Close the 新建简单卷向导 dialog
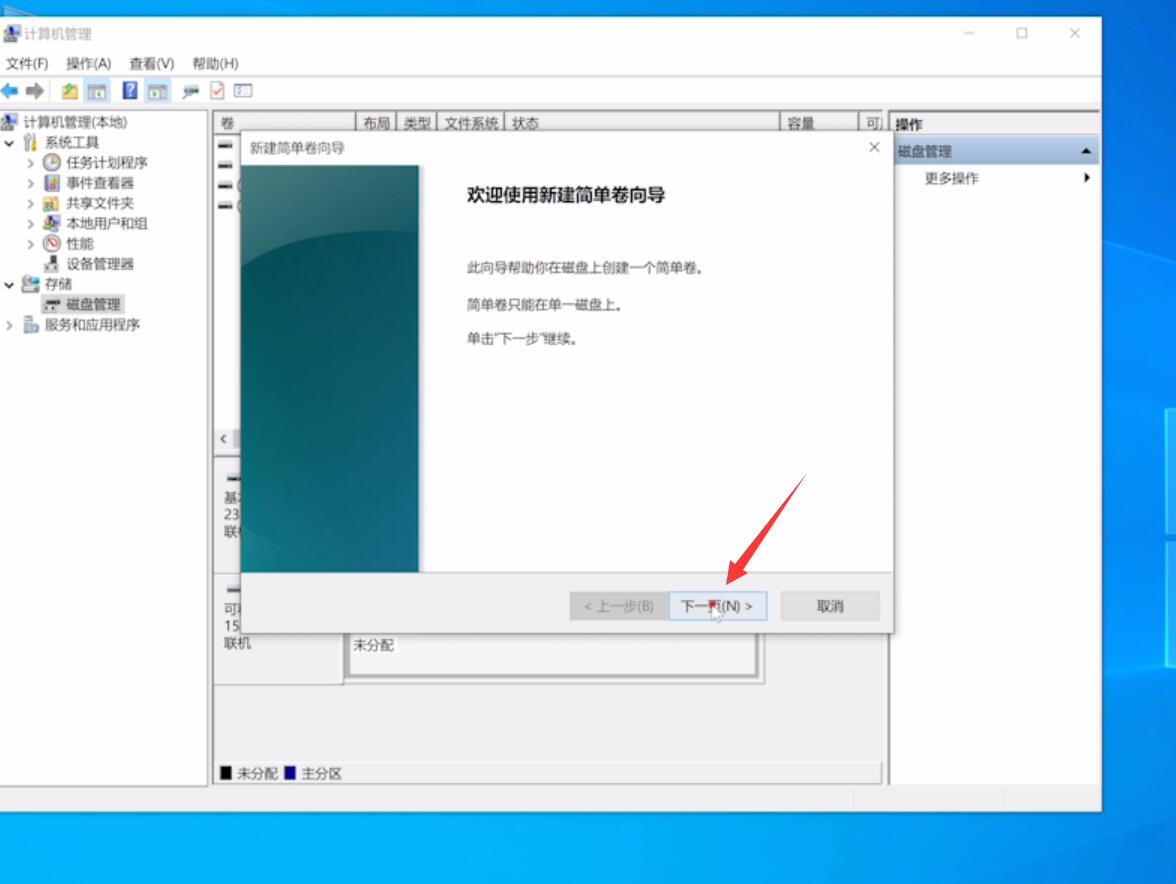The height and width of the screenshot is (884, 1176). (x=874, y=147)
